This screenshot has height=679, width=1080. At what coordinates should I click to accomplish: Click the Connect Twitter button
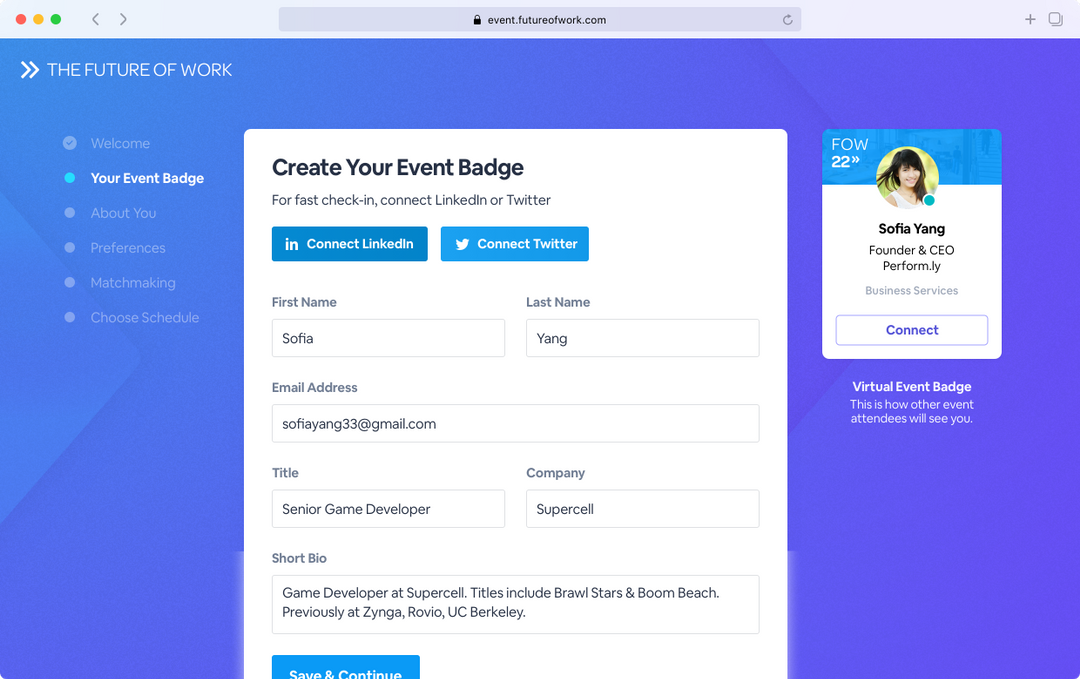tap(515, 244)
